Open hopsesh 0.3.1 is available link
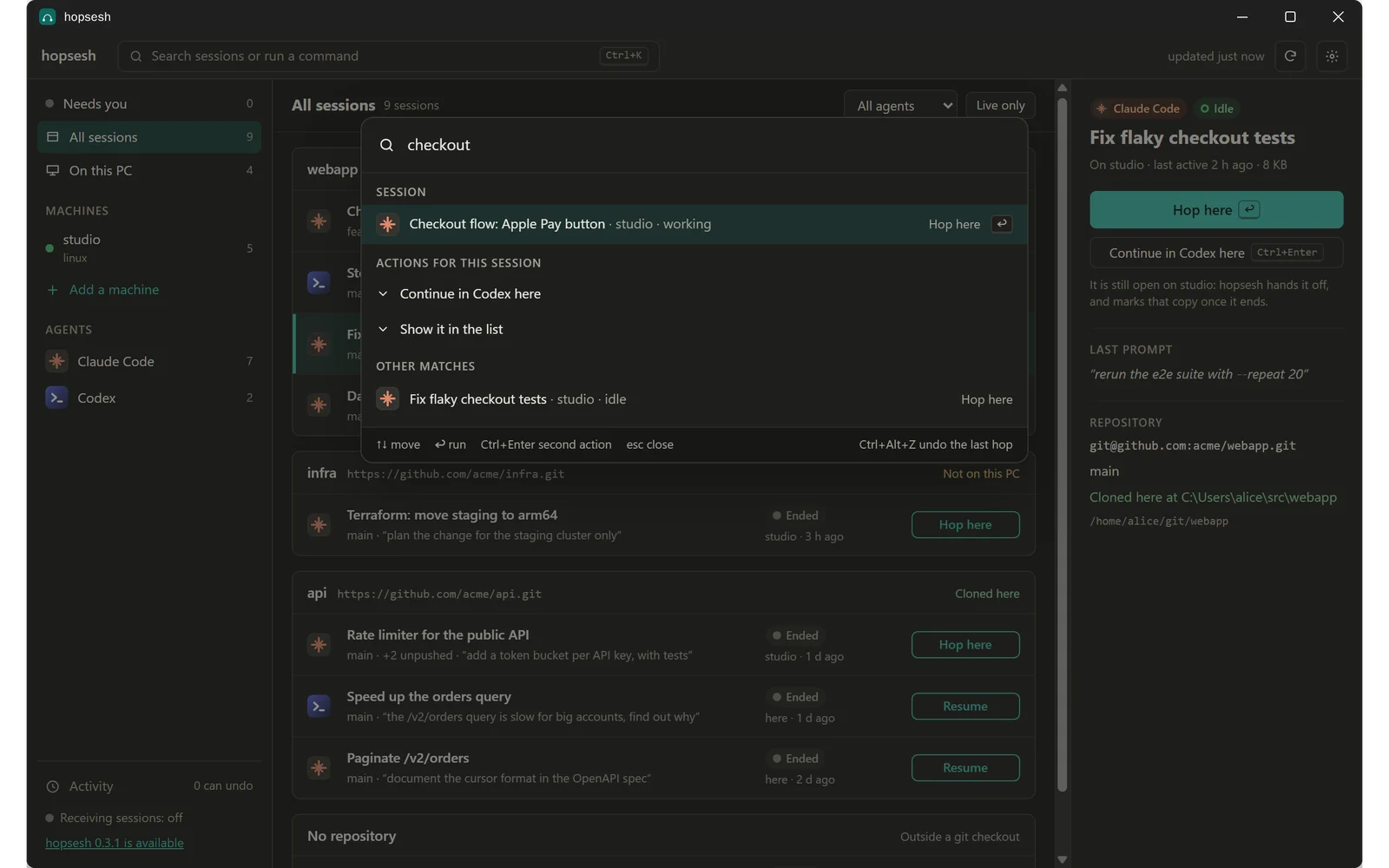1389x868 pixels. point(115,843)
